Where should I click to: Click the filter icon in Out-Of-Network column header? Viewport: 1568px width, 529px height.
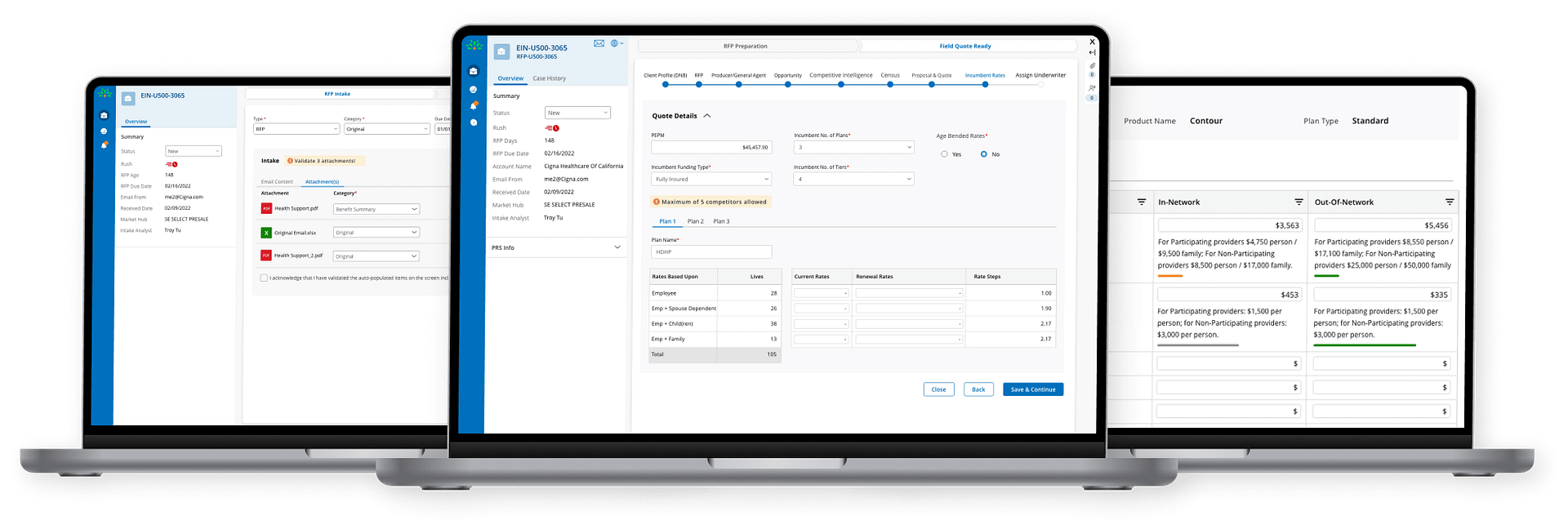pyautogui.click(x=1450, y=202)
